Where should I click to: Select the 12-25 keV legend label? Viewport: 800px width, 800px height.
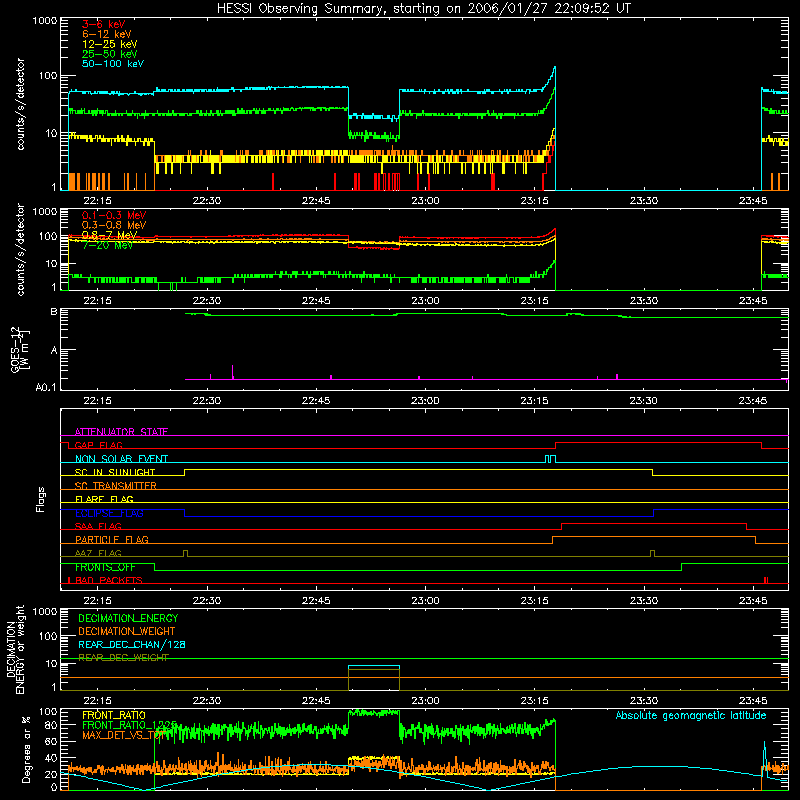pos(109,44)
